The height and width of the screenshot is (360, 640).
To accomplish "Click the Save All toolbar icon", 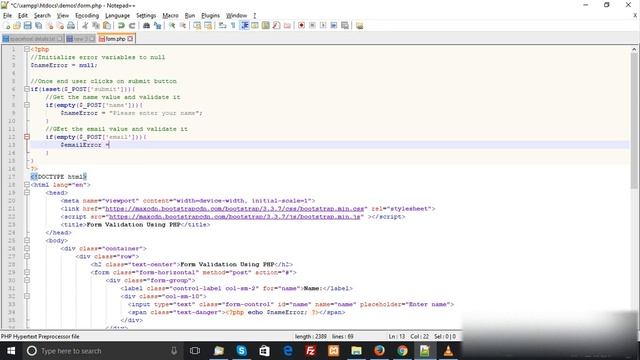I will tap(38, 25).
